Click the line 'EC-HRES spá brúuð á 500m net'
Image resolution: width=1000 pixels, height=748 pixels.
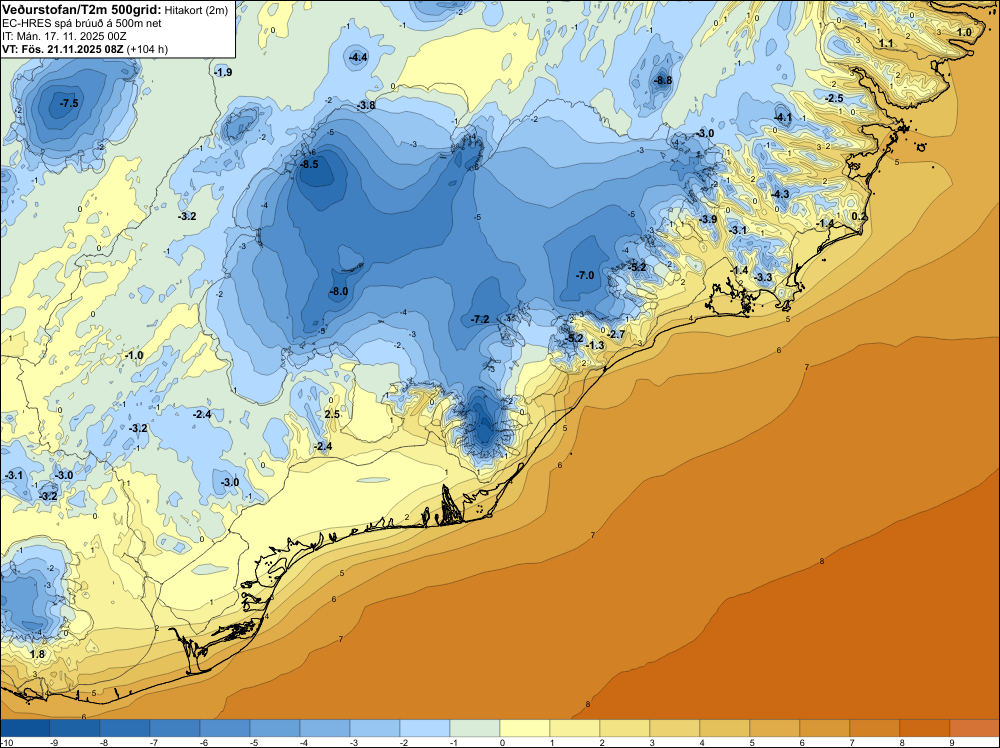[82, 23]
